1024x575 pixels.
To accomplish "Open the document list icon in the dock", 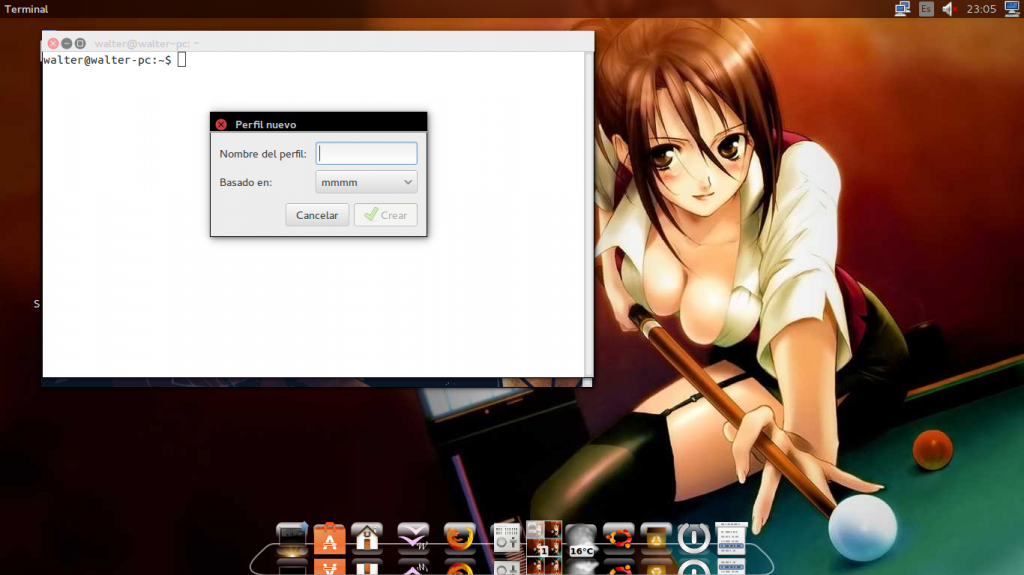I will [x=731, y=538].
